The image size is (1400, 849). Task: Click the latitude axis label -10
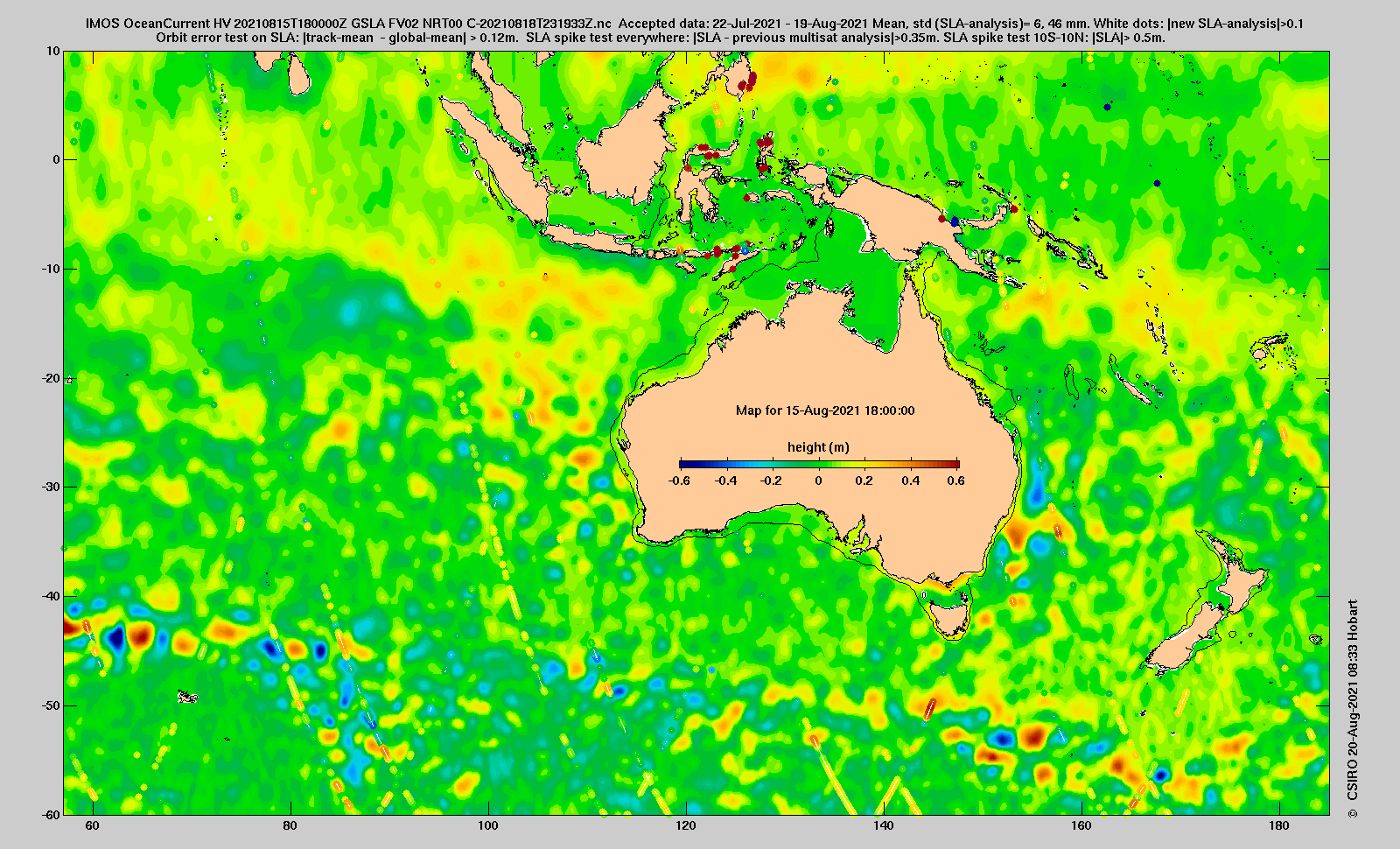click(x=52, y=269)
